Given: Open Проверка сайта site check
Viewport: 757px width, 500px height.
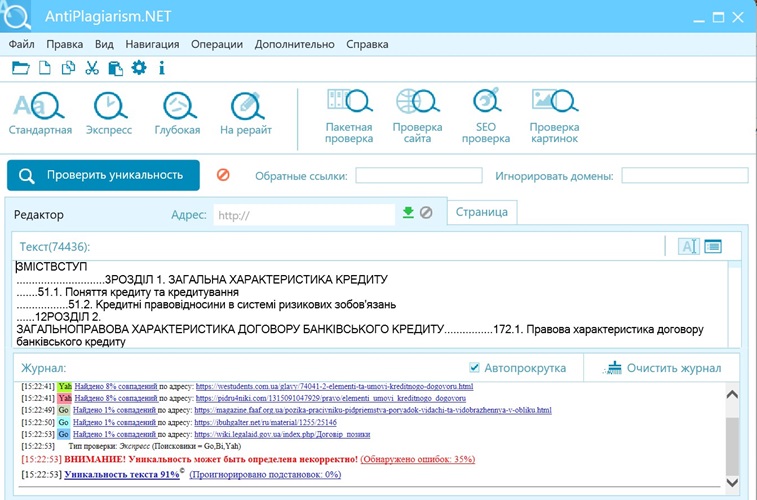Looking at the screenshot, I should point(418,116).
